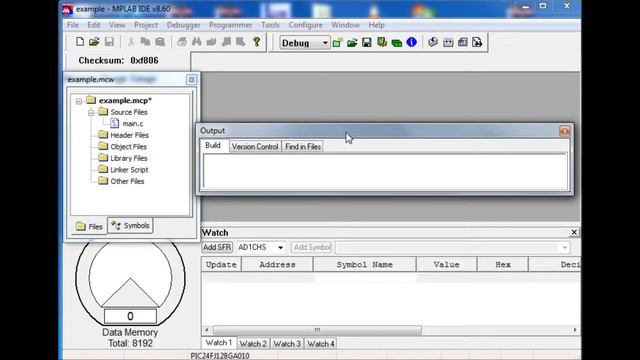Click the Print toolbar icon
The width and height of the screenshot is (640, 360).
tap(182, 42)
